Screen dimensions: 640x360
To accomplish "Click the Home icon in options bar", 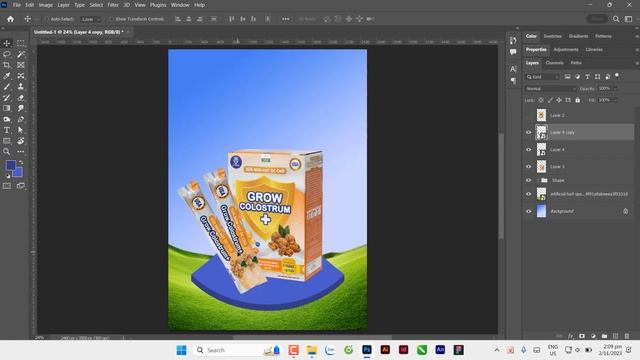I will [10, 19].
